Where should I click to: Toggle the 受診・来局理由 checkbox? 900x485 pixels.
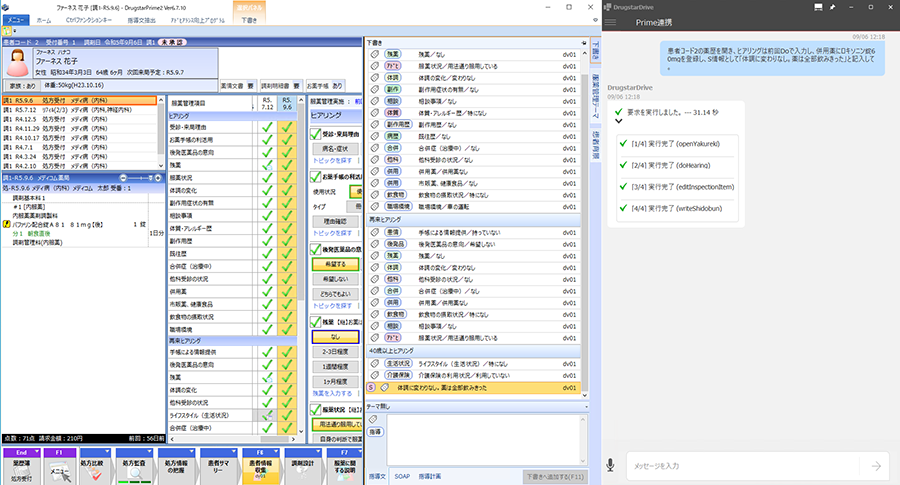pyautogui.click(x=315, y=134)
